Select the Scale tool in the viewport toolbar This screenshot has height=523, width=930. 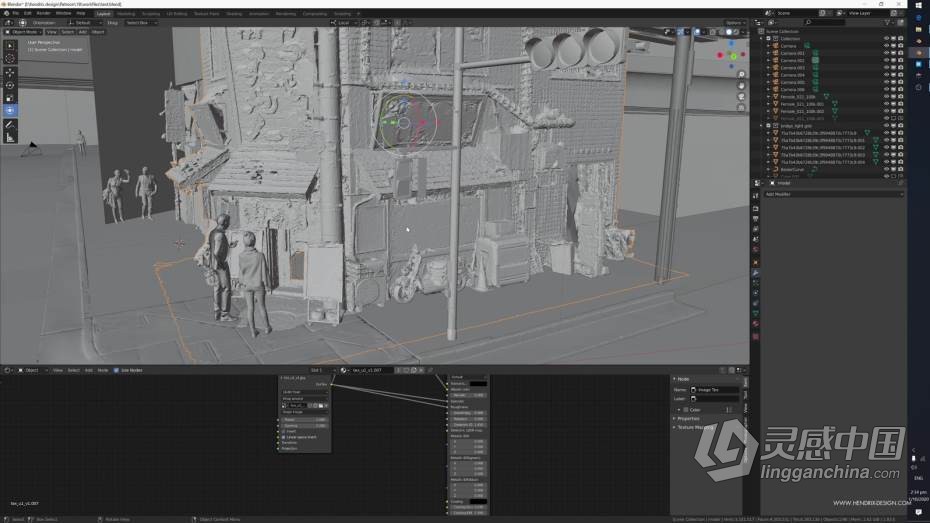(x=10, y=98)
